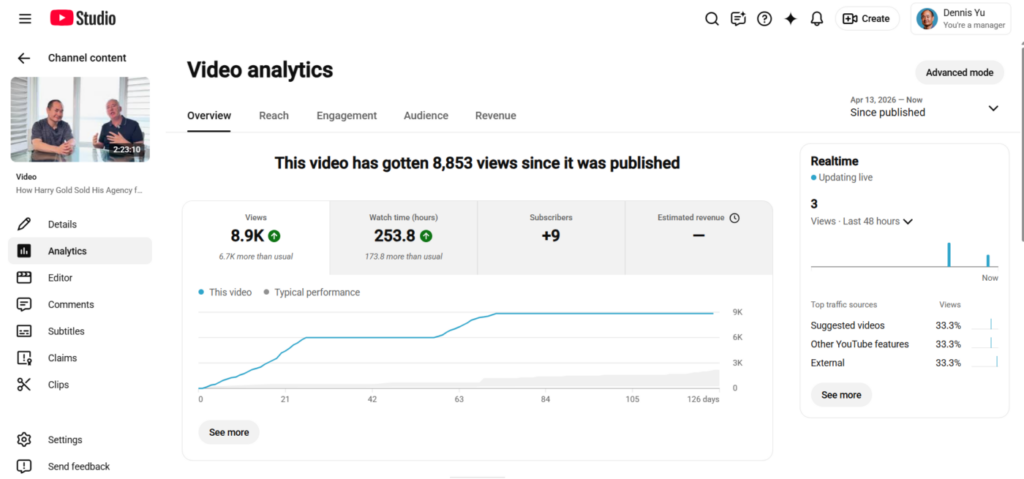Click the sparkle Ask Studio icon
The image size is (1024, 479).
790,19
